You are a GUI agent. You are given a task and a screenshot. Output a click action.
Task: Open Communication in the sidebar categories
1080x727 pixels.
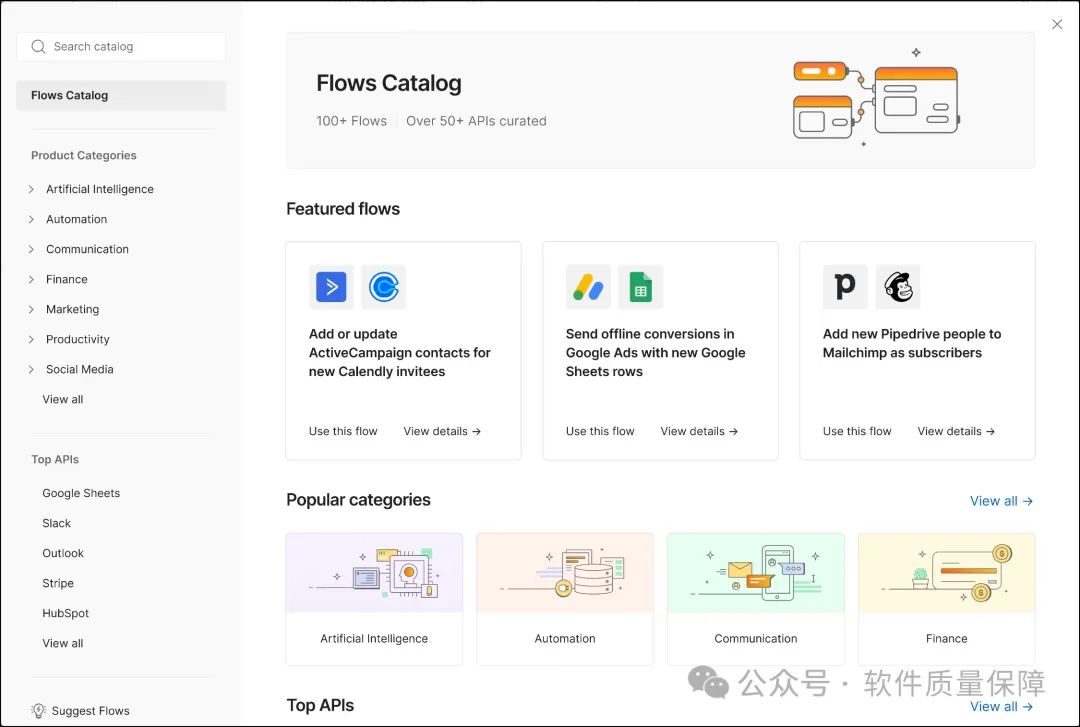87,249
